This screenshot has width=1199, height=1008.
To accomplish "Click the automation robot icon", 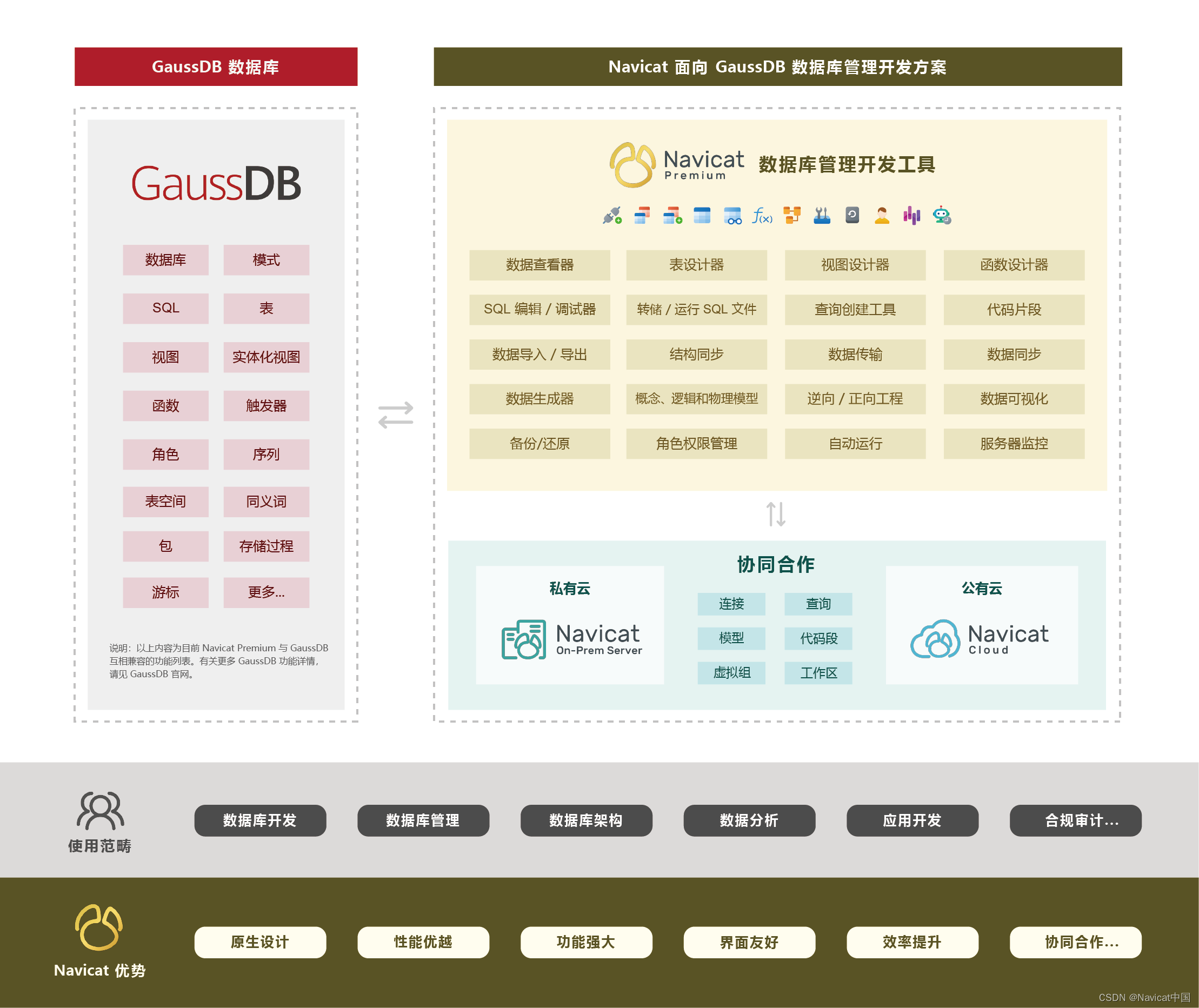I will point(941,216).
